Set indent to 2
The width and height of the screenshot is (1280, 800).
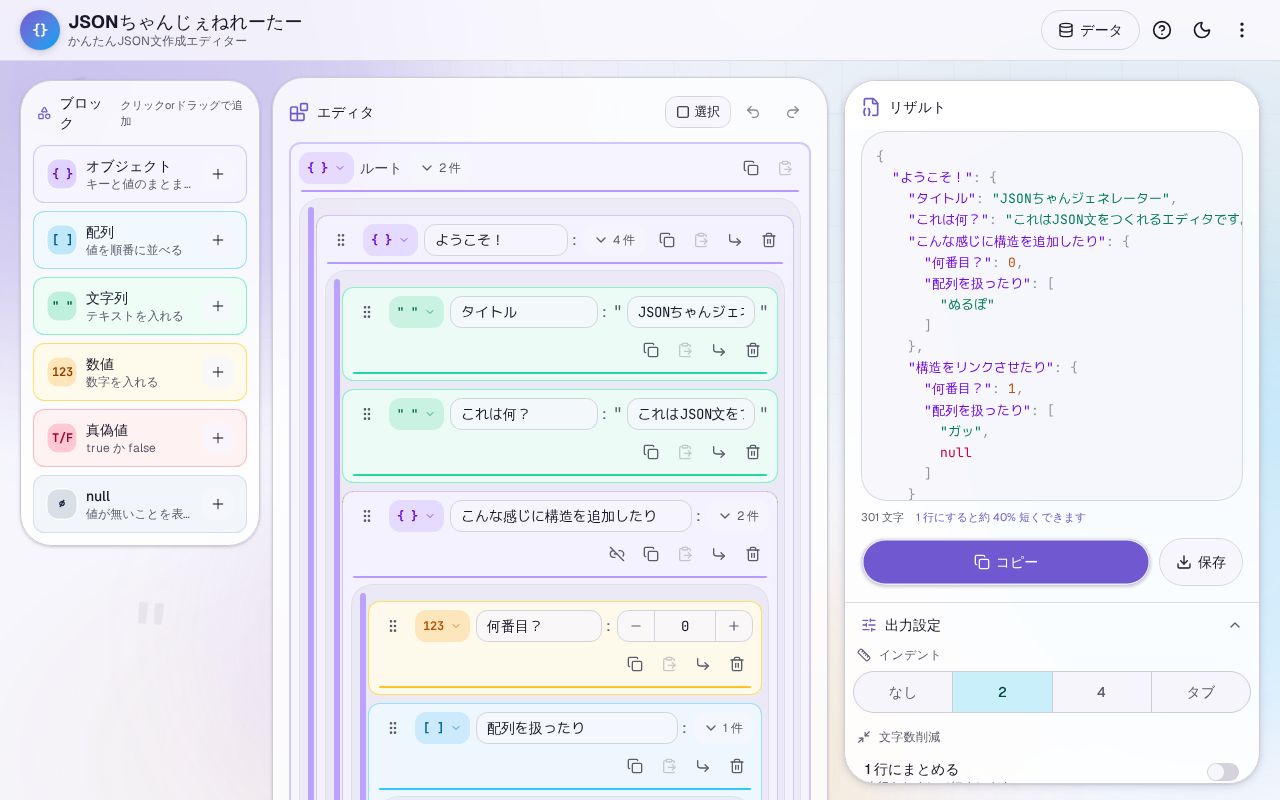[x=1002, y=692]
